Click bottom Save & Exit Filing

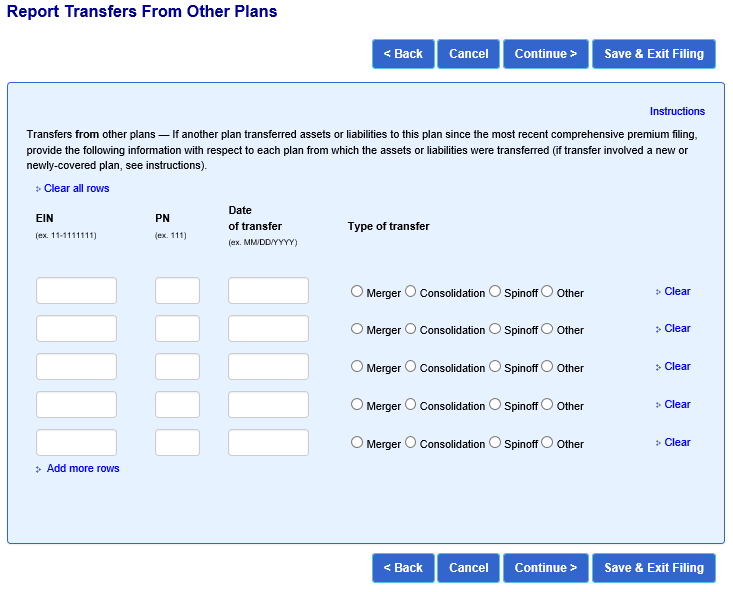coord(653,568)
